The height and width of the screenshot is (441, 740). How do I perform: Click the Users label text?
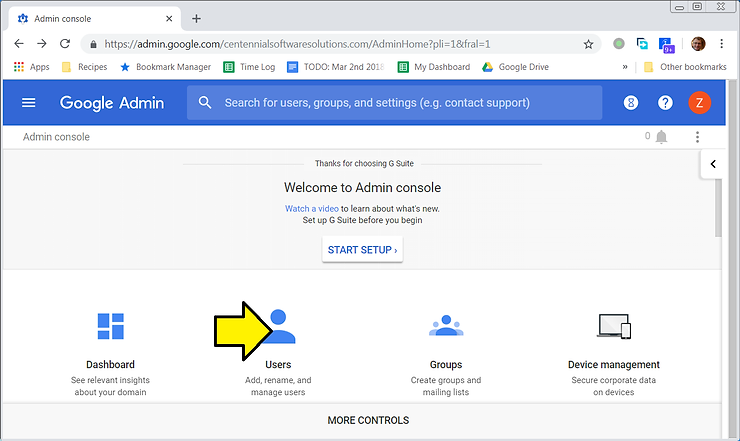pos(278,365)
